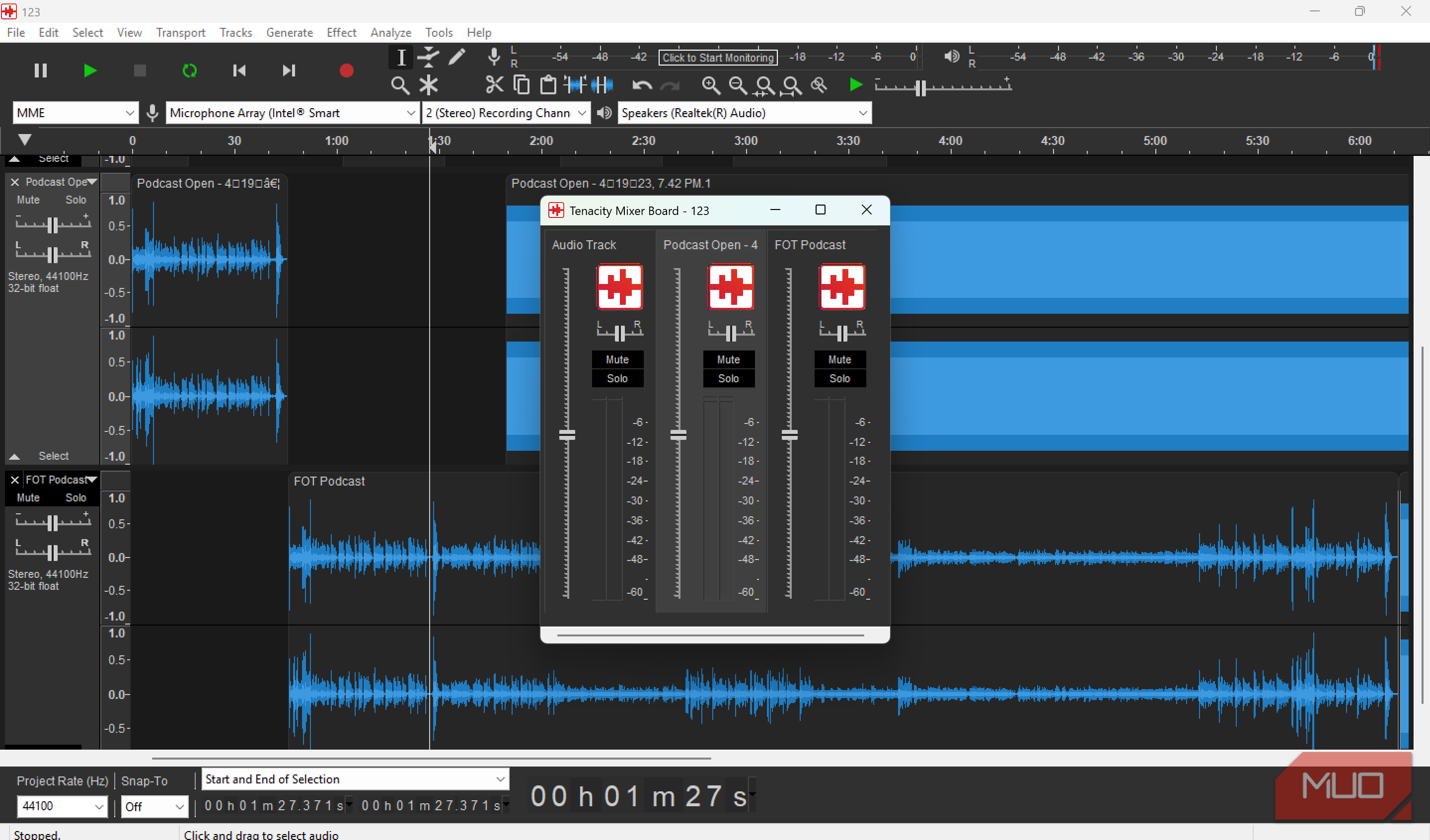The image size is (1430, 840).
Task: Click the Paste clipboard icon
Action: click(x=548, y=85)
